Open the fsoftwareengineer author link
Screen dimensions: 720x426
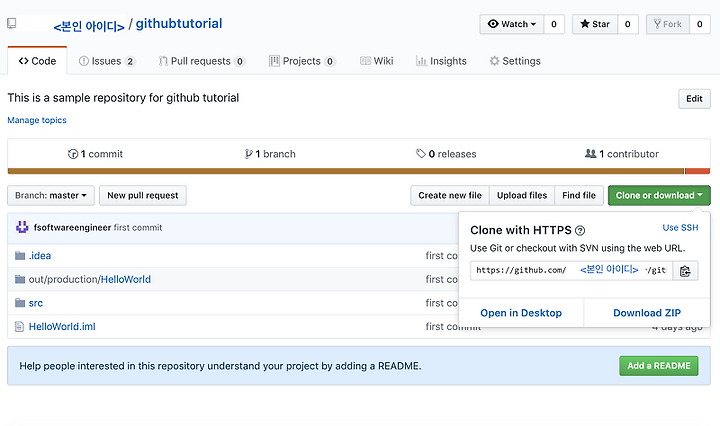click(x=72, y=227)
